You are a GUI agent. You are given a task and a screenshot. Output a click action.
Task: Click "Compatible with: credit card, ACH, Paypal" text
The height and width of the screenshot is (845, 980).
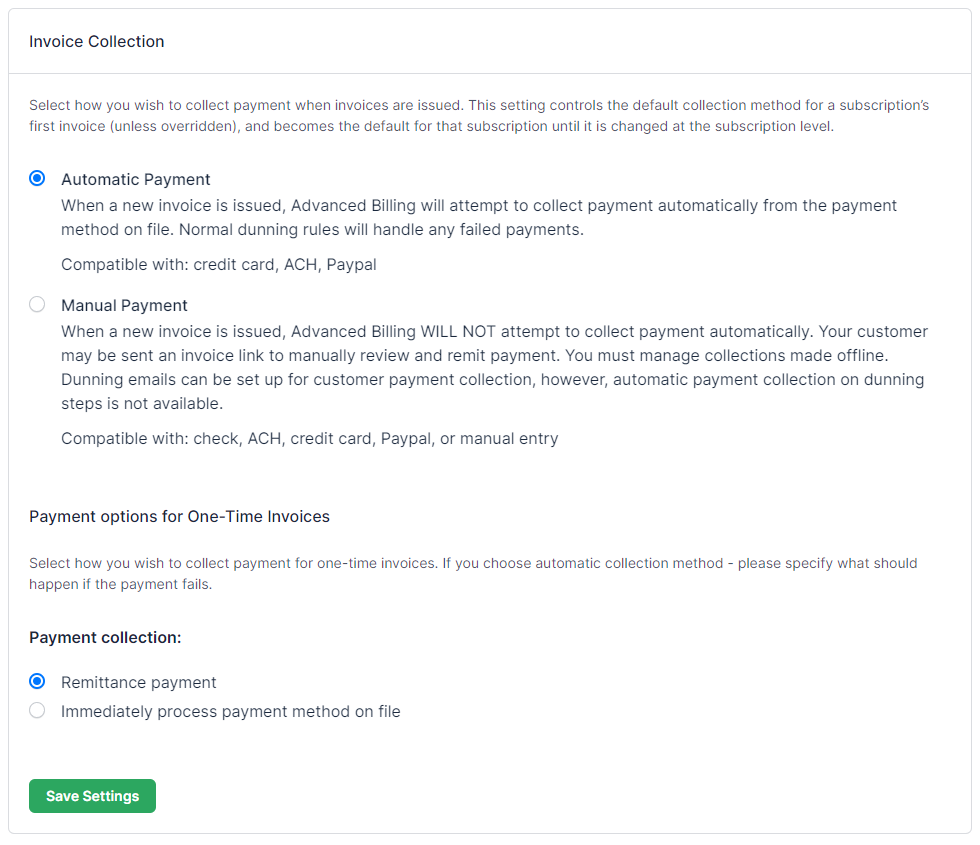(218, 265)
